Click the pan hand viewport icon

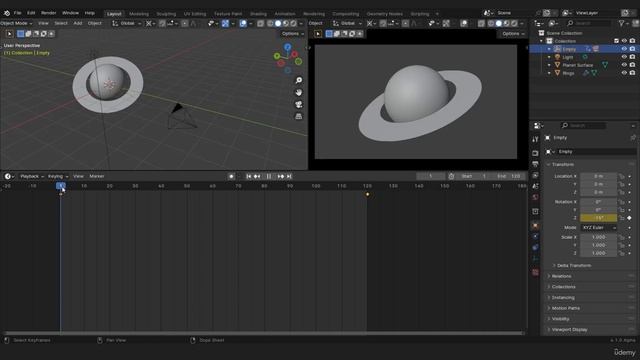pyautogui.click(x=299, y=92)
